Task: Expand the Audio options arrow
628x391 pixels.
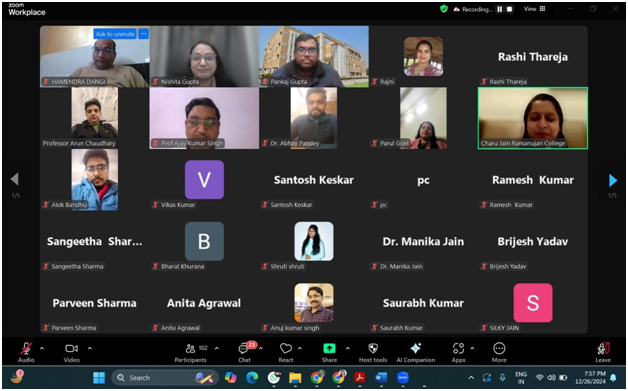Action: (x=42, y=349)
